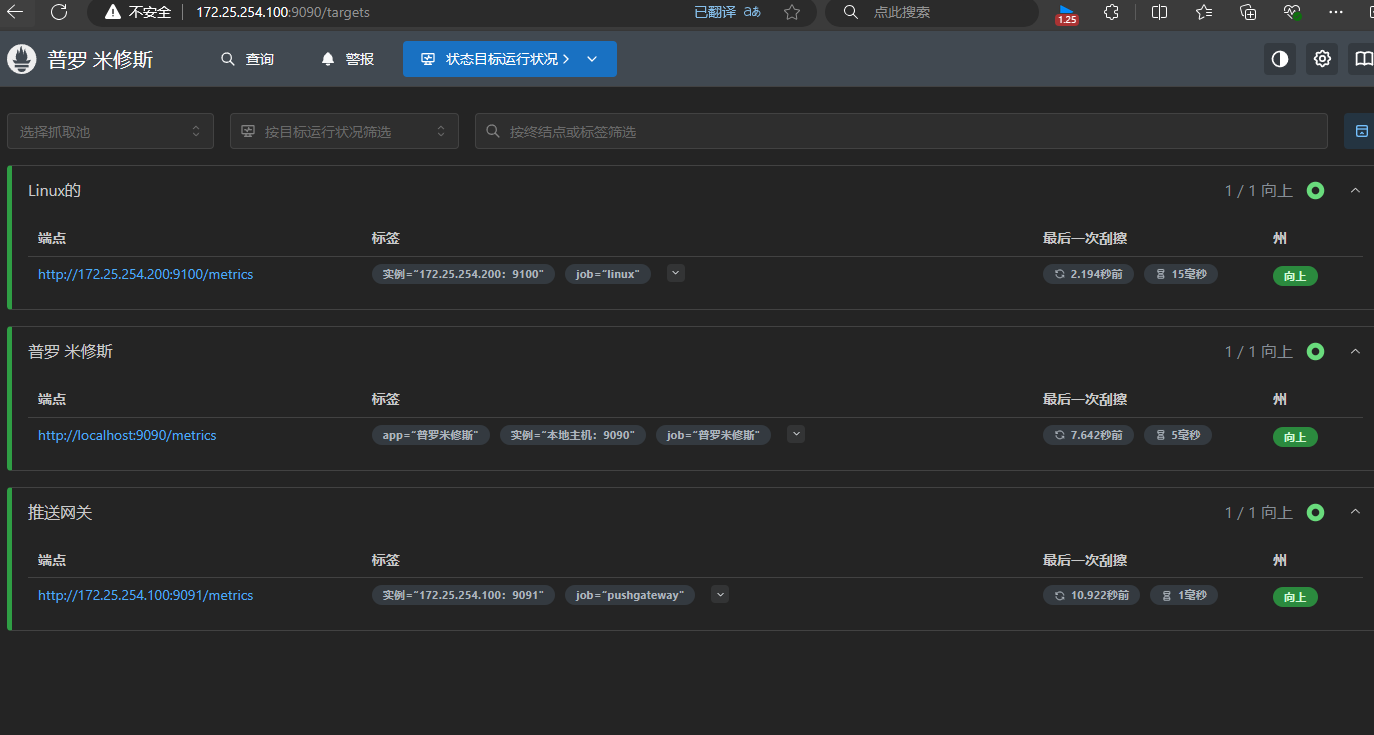Select the Linux的 pool heading
Image resolution: width=1374 pixels, height=735 pixels.
click(54, 190)
